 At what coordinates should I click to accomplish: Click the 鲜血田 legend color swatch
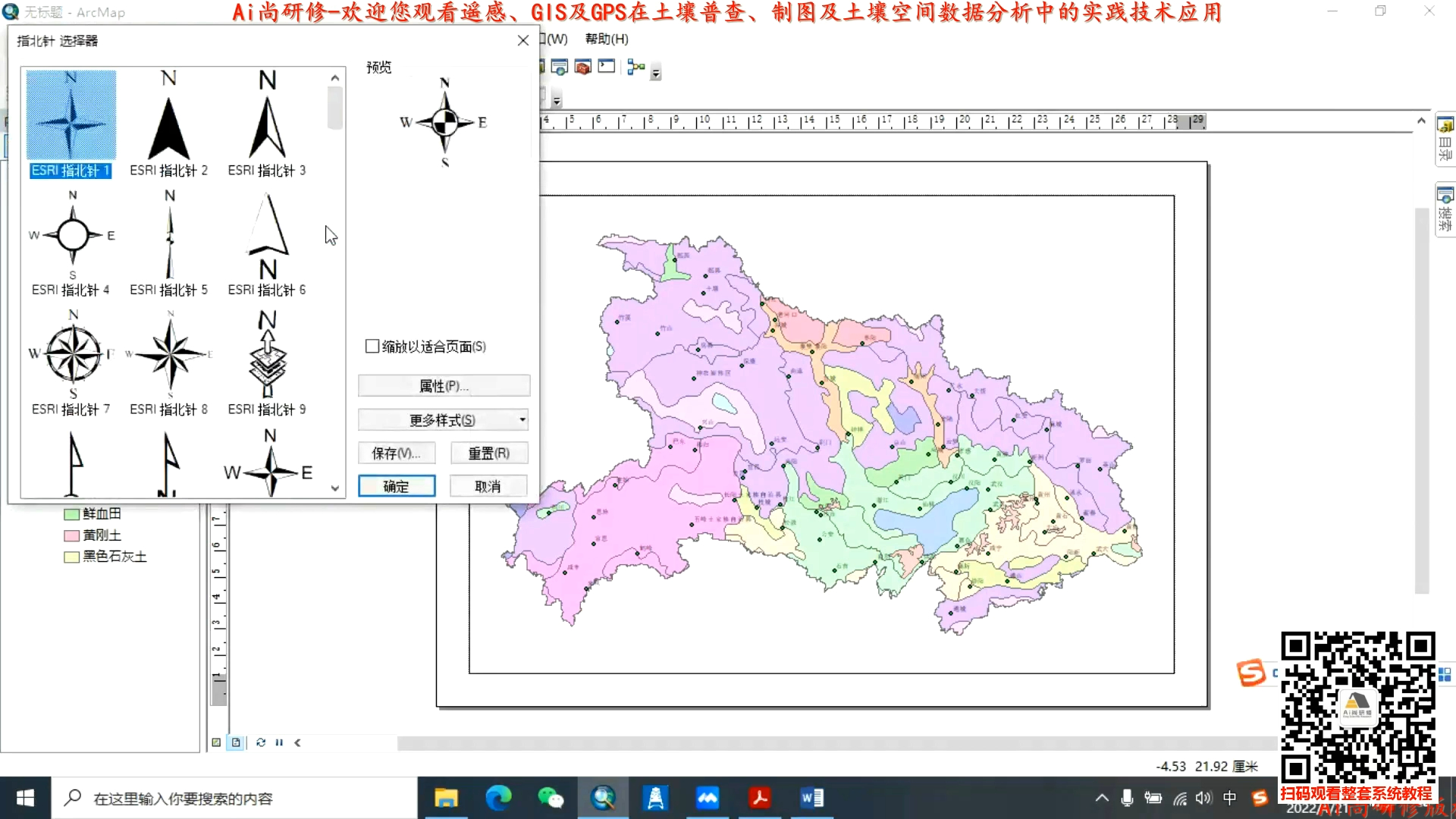coord(72,514)
